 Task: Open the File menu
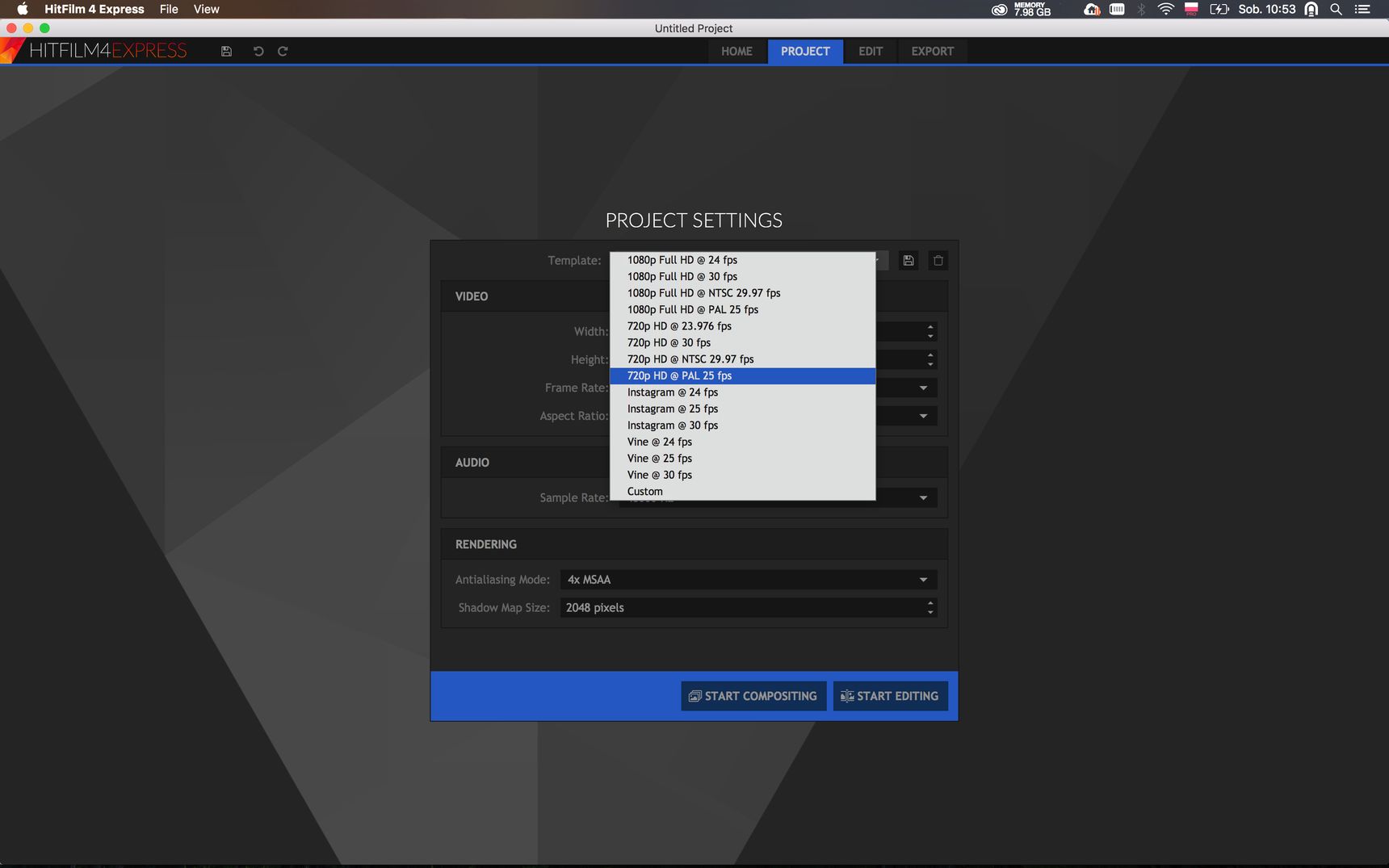169,9
